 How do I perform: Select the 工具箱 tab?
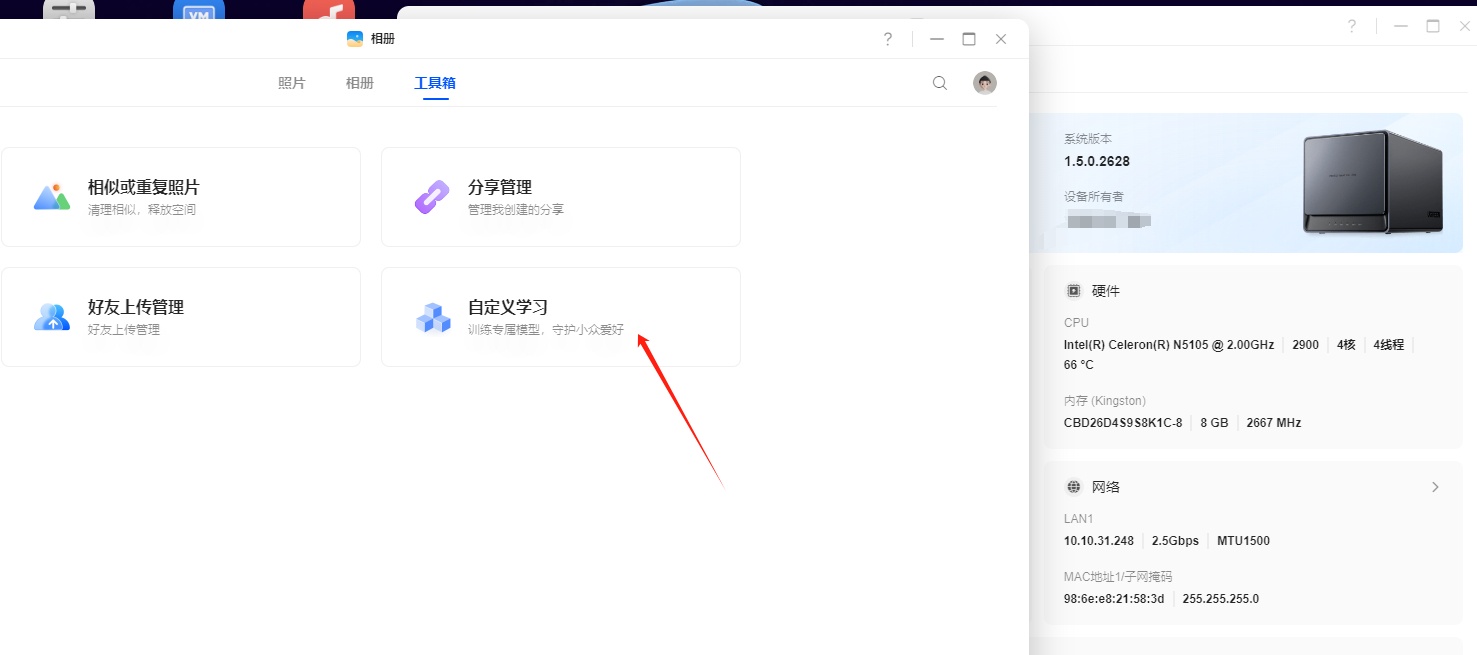click(x=435, y=83)
